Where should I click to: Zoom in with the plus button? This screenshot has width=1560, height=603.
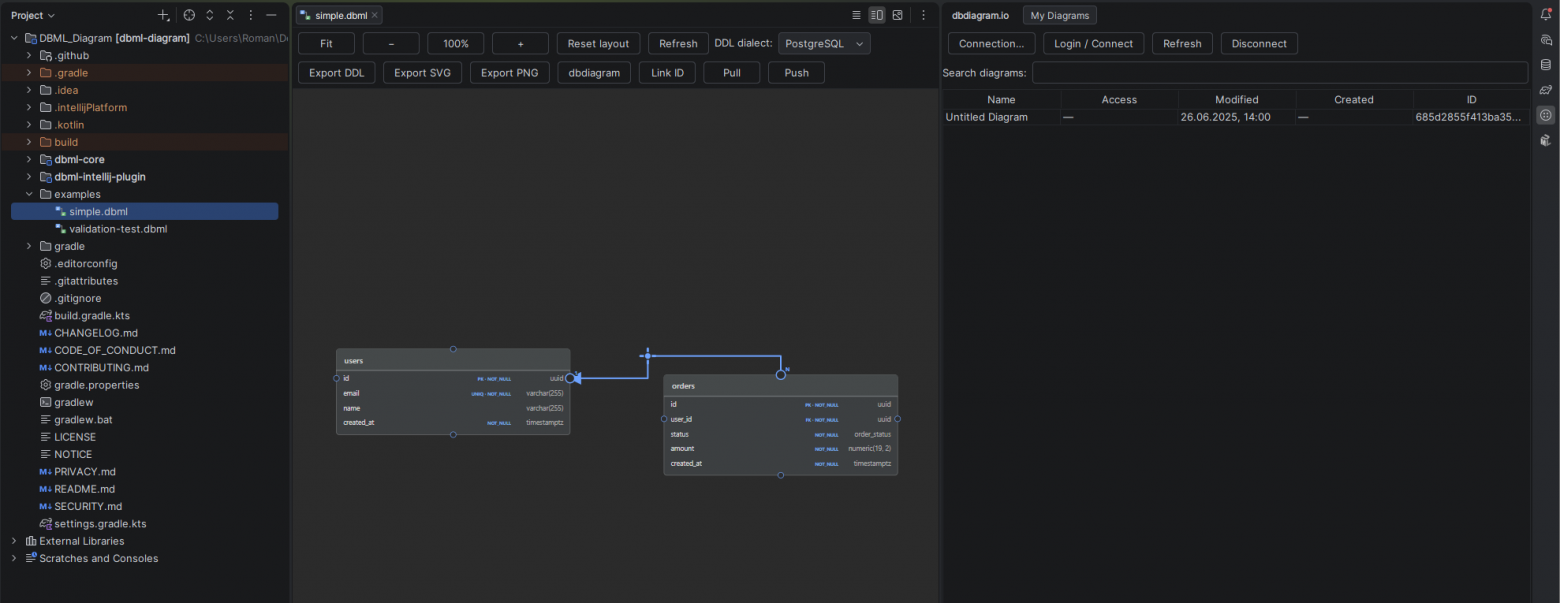pos(520,44)
